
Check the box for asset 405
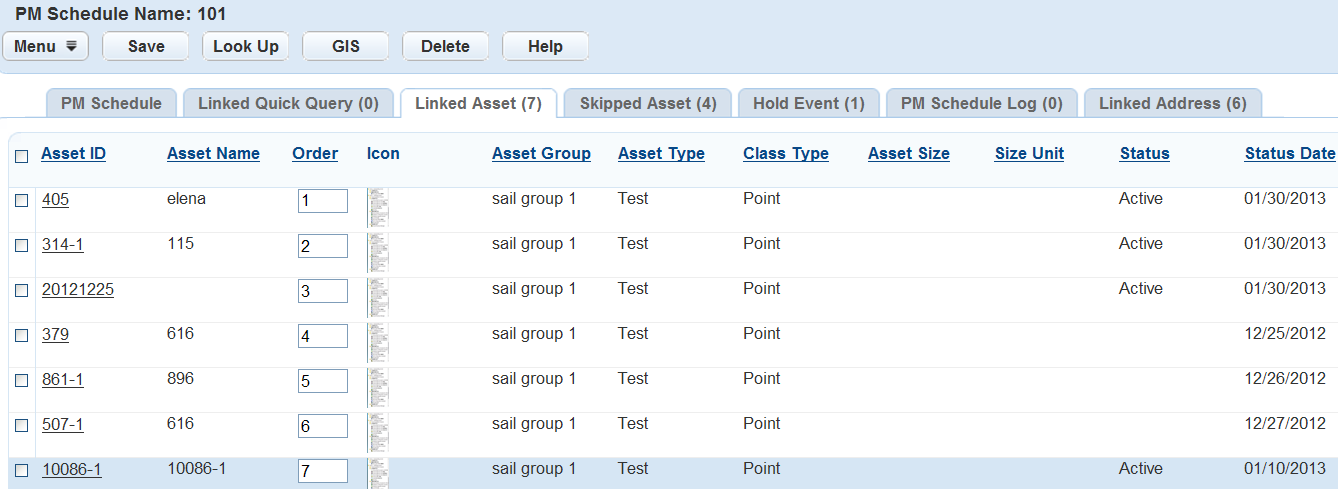[22, 200]
